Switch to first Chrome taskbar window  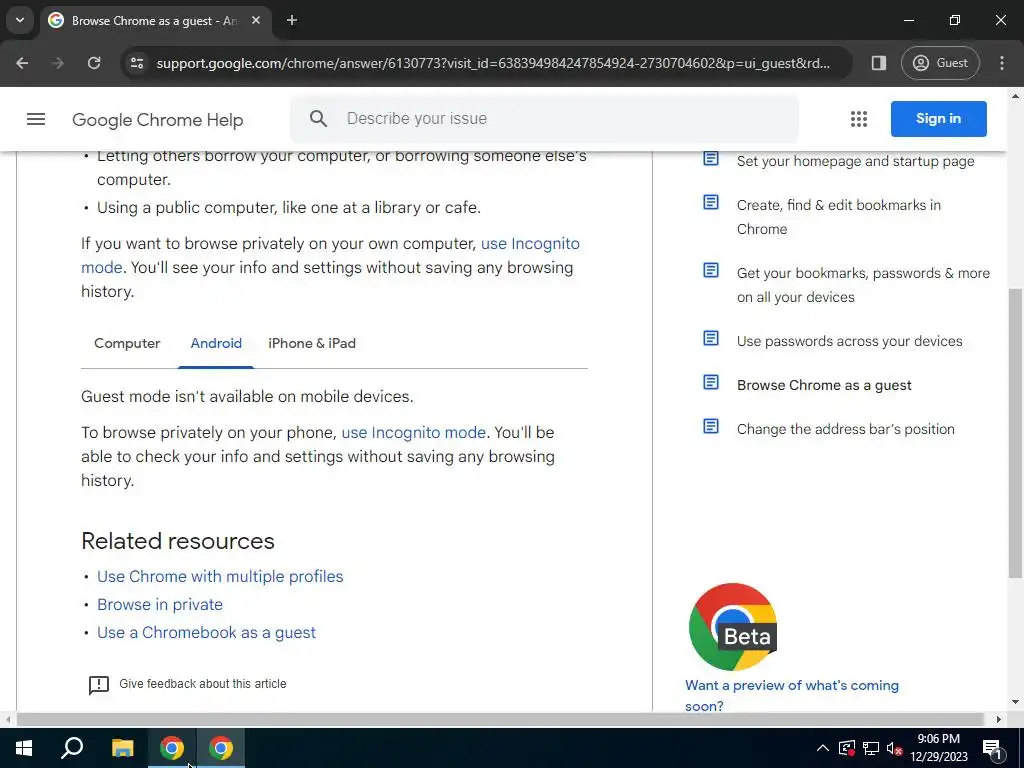click(x=172, y=748)
